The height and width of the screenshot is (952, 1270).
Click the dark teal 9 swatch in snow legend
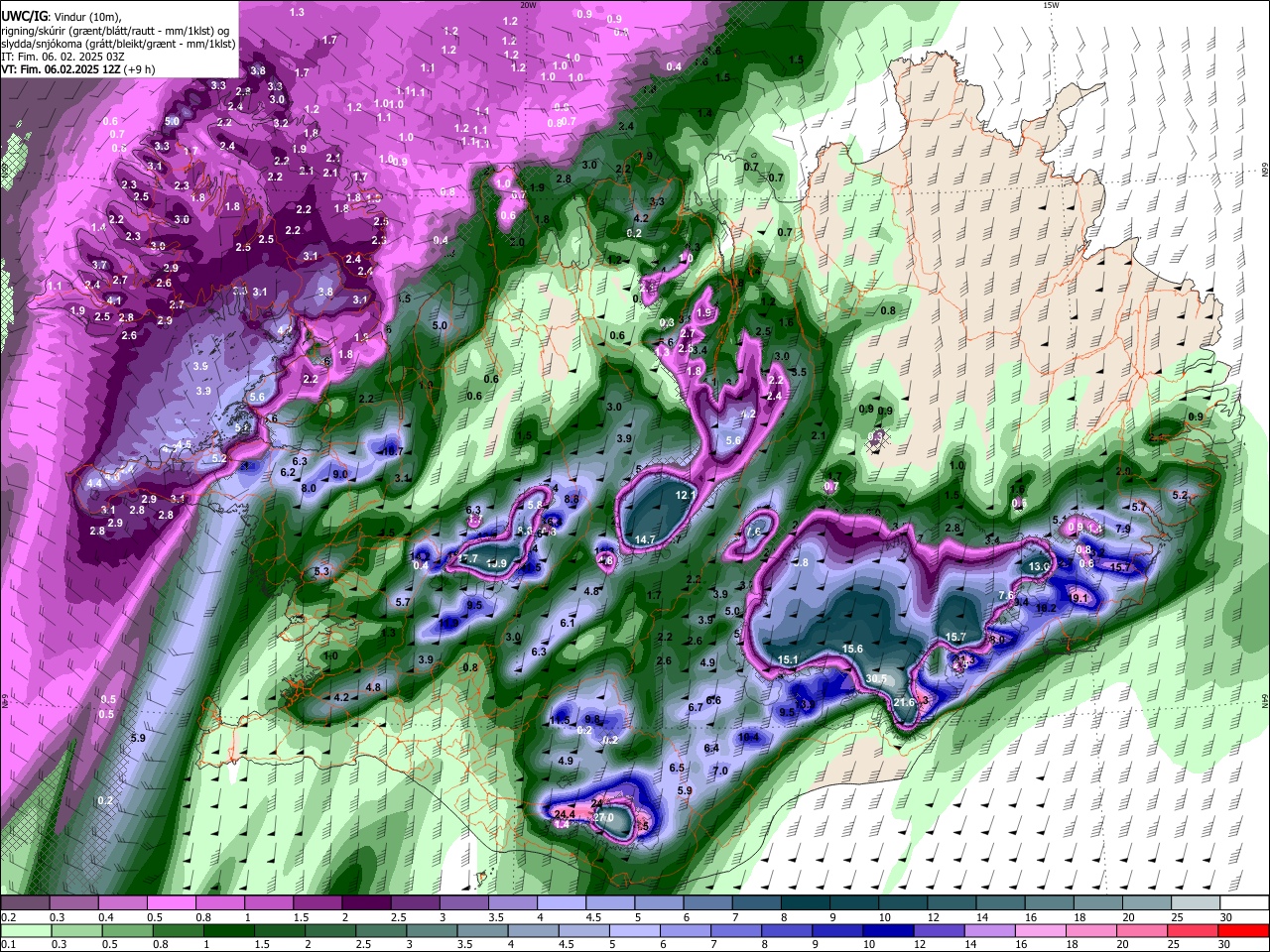point(853,903)
